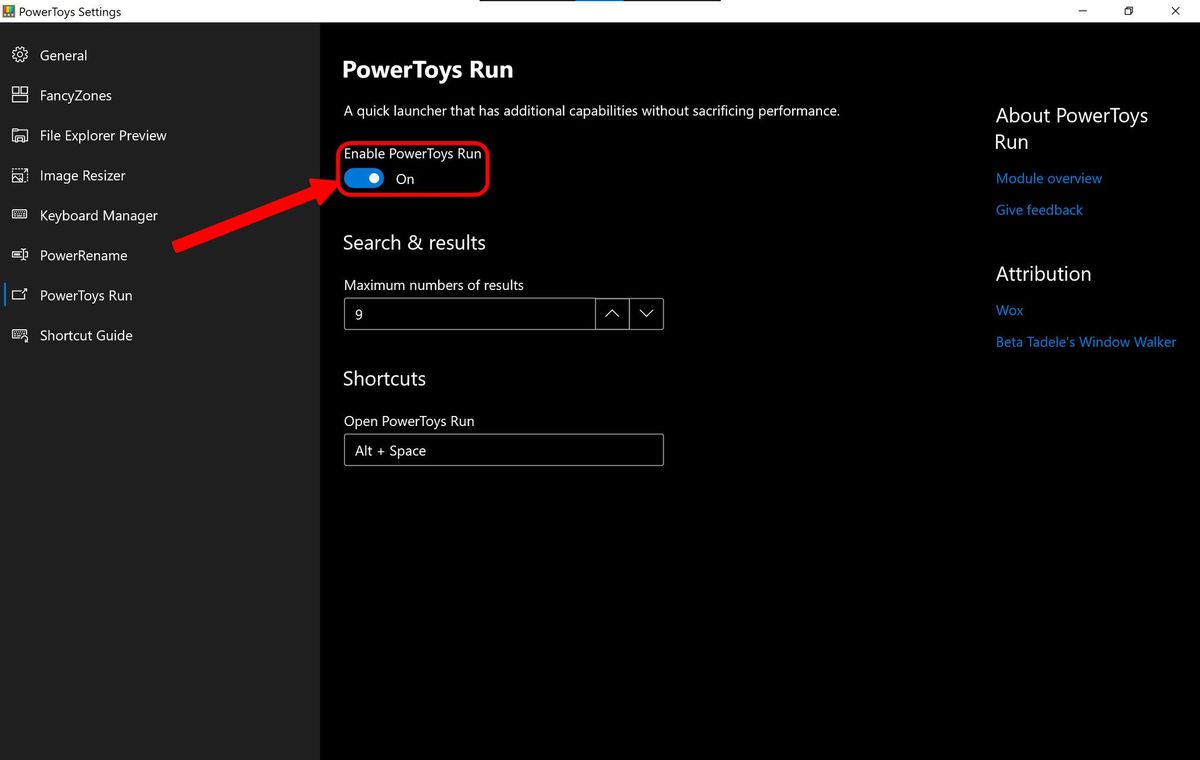Image resolution: width=1200 pixels, height=760 pixels.
Task: Click the Open PowerToys Run shortcut field
Action: 503,450
